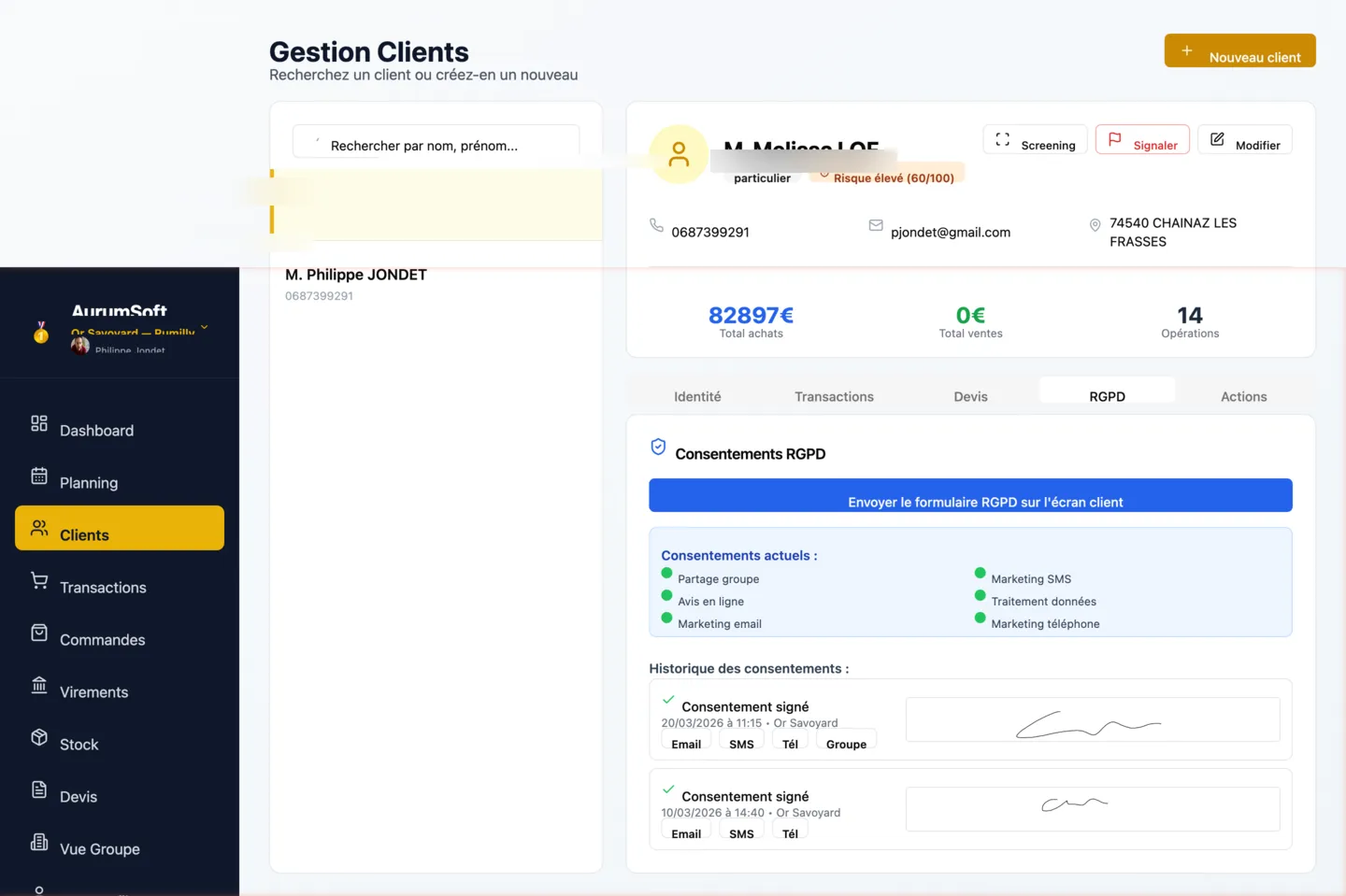Click phone number 0687399291 in the header
This screenshot has width=1346, height=896.
pyautogui.click(x=710, y=232)
